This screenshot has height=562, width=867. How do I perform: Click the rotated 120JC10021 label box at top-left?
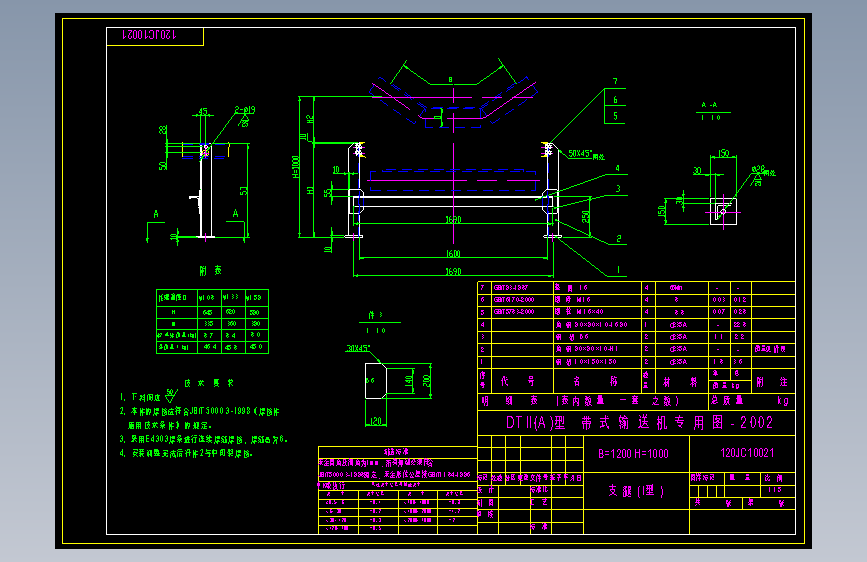point(155,36)
